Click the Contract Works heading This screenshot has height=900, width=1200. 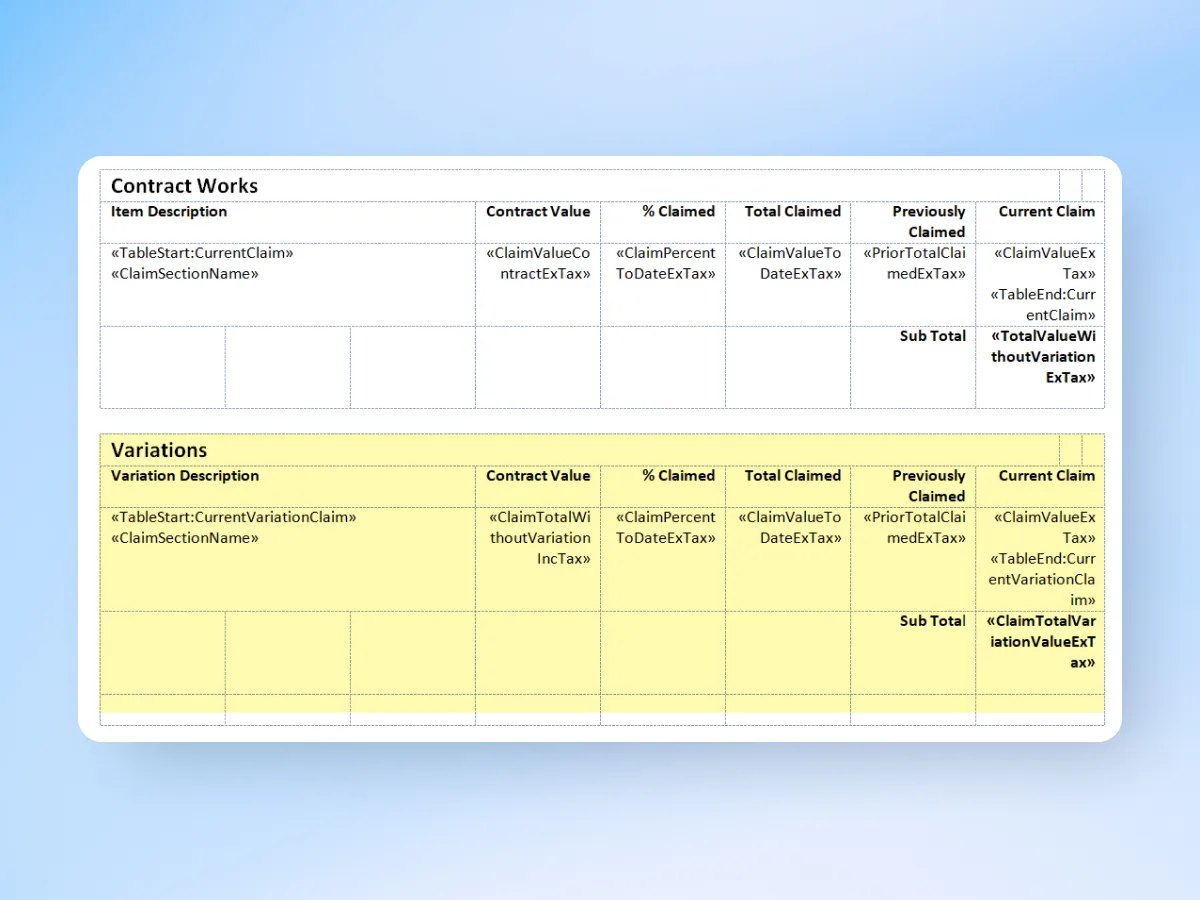pyautogui.click(x=184, y=186)
